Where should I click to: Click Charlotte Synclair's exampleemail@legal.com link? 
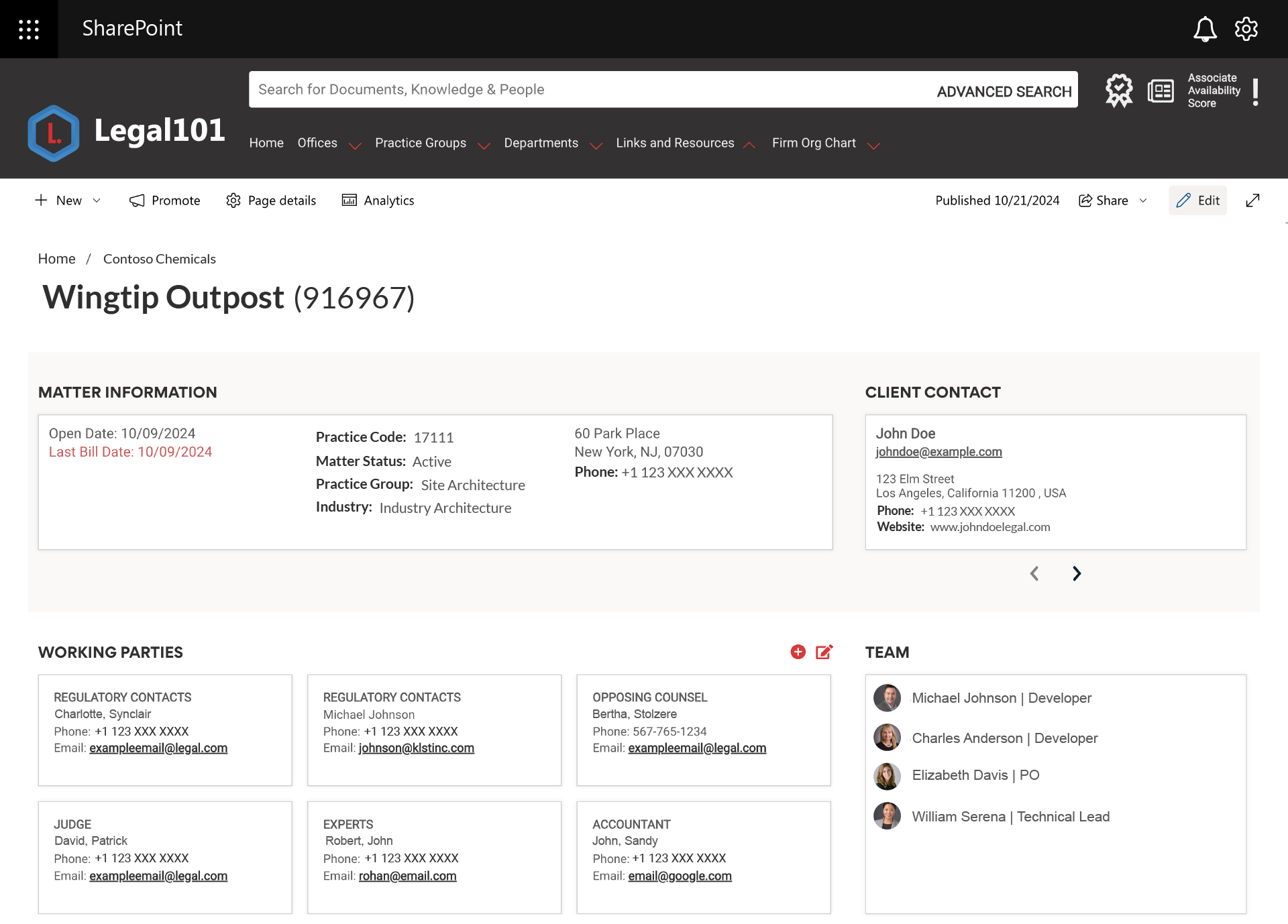click(x=158, y=748)
